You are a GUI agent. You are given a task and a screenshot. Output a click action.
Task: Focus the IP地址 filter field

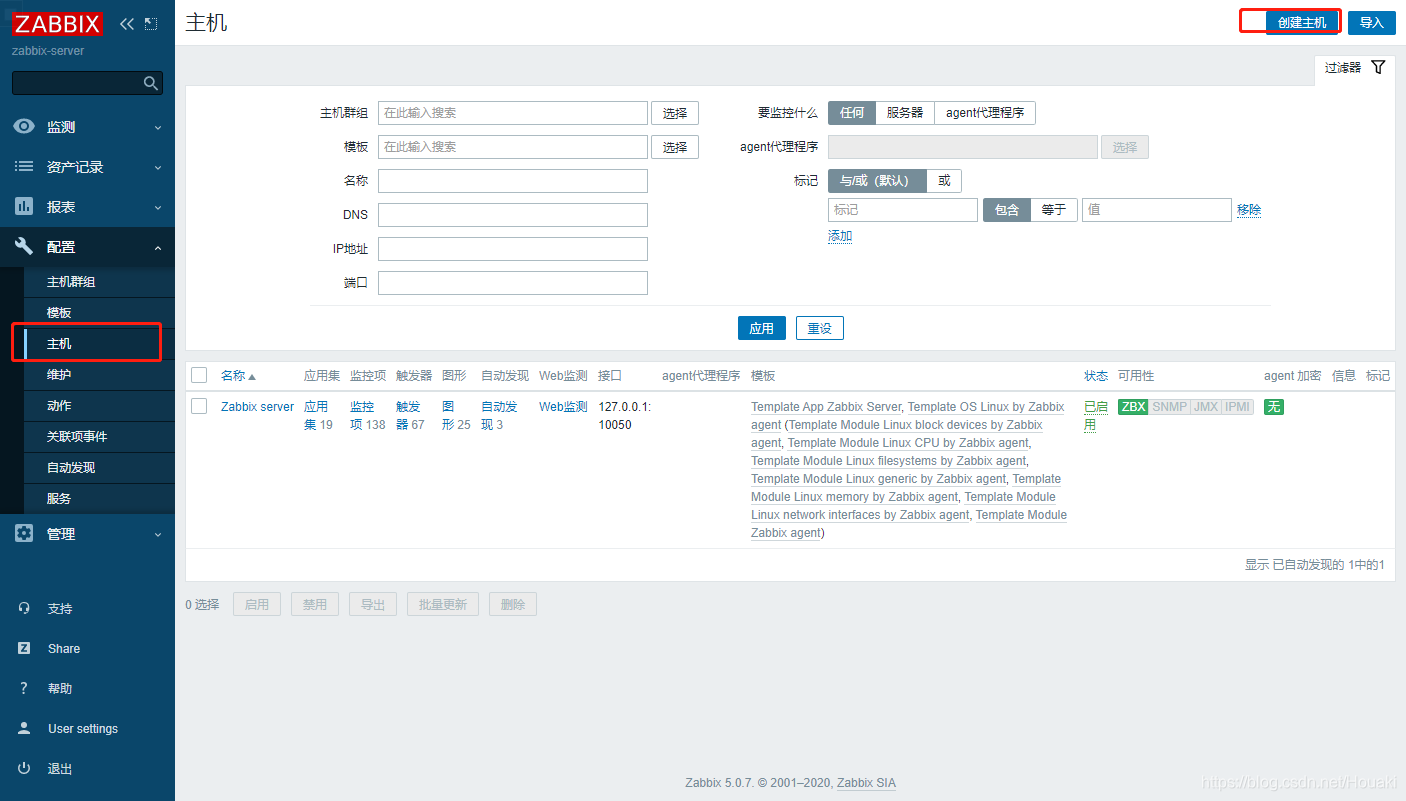coord(513,249)
